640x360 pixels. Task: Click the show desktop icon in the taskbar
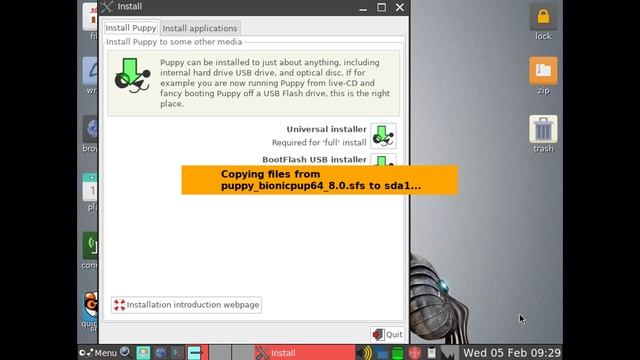click(143, 353)
